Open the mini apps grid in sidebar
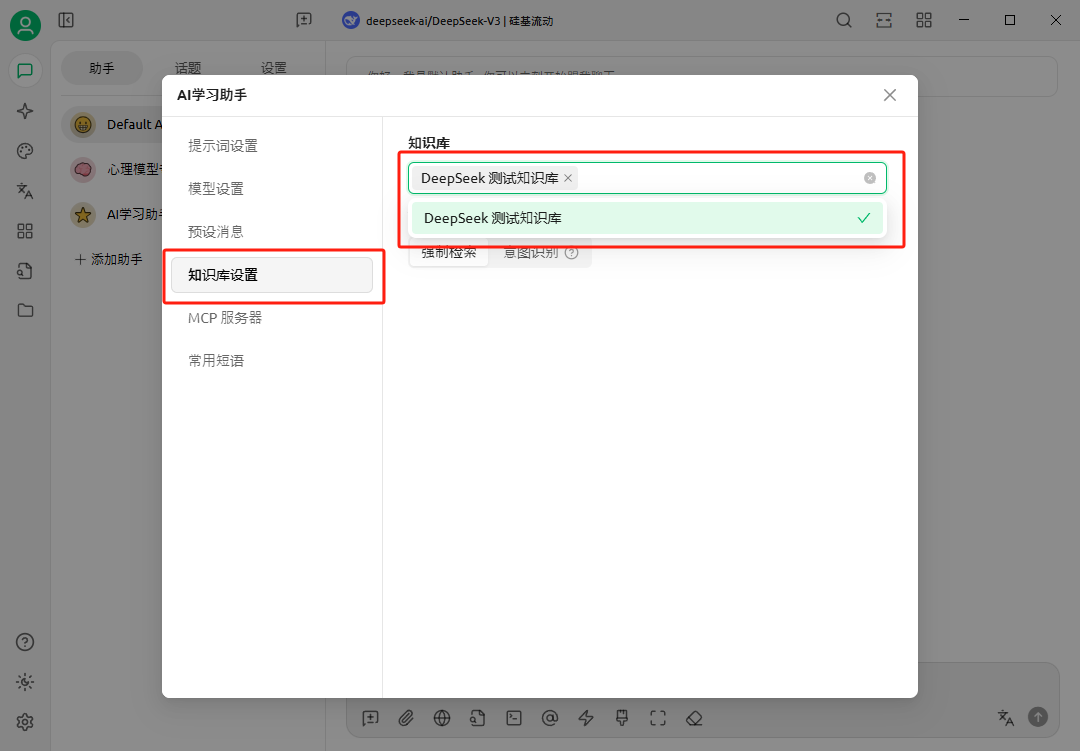 (25, 231)
